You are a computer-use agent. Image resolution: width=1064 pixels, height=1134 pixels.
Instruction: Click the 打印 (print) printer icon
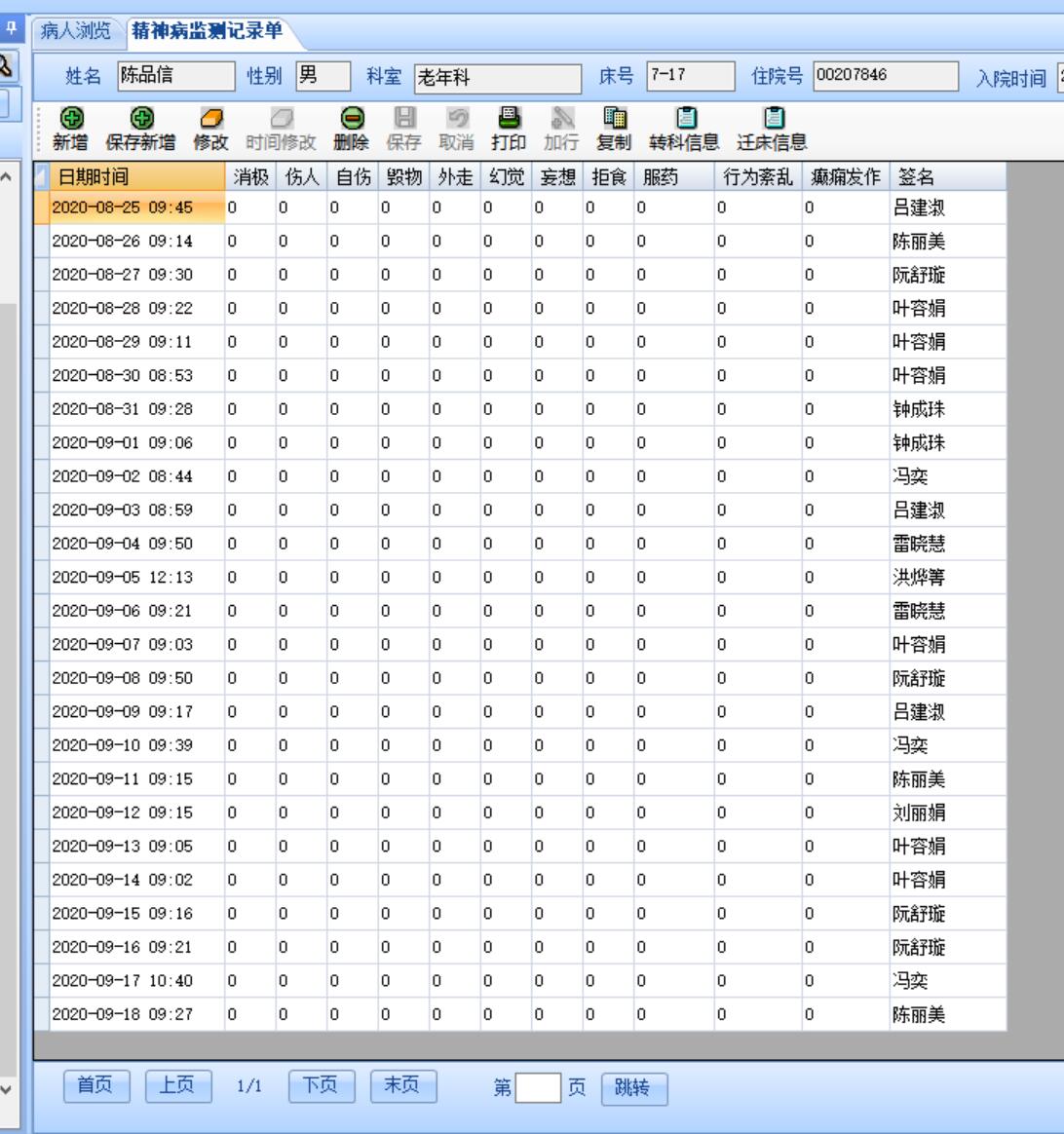(509, 118)
